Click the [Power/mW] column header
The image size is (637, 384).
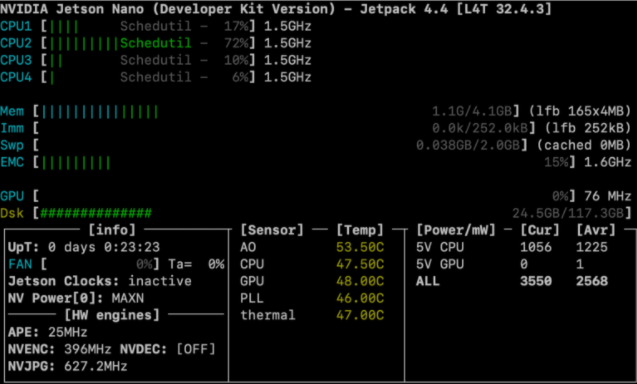[456, 230]
